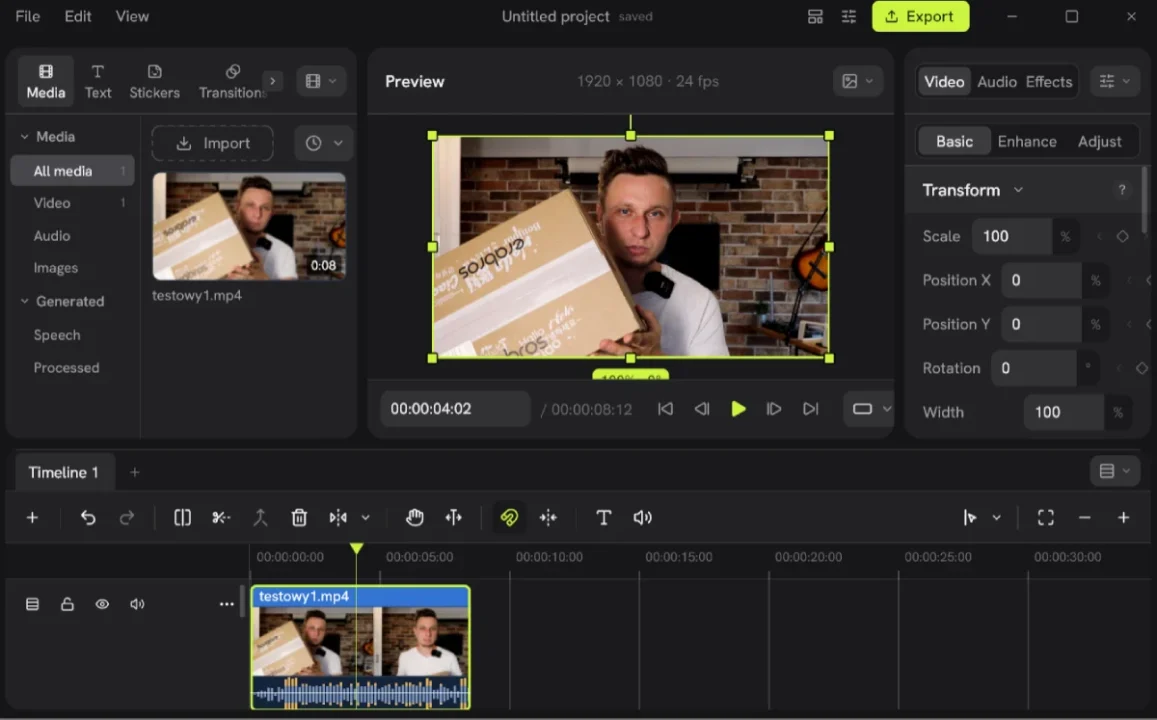The image size is (1157, 720).
Task: Open the media view layout dropdown
Action: point(321,81)
